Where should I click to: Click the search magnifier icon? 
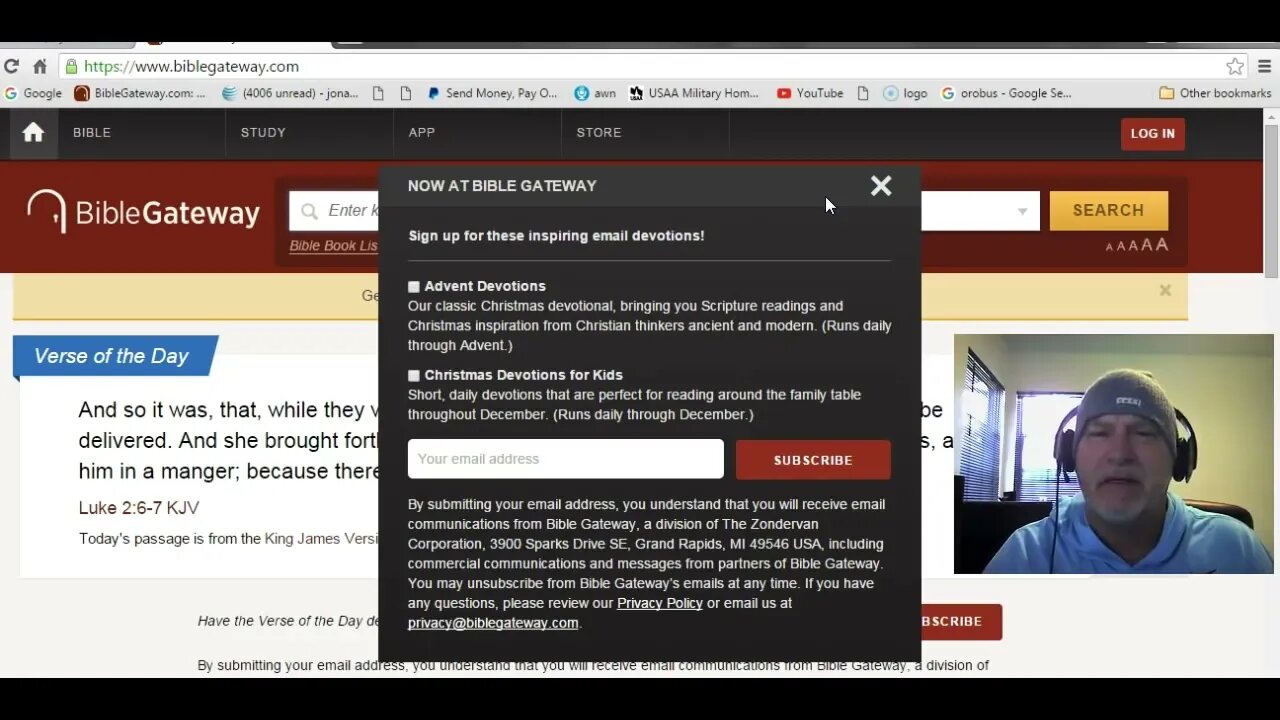click(309, 211)
